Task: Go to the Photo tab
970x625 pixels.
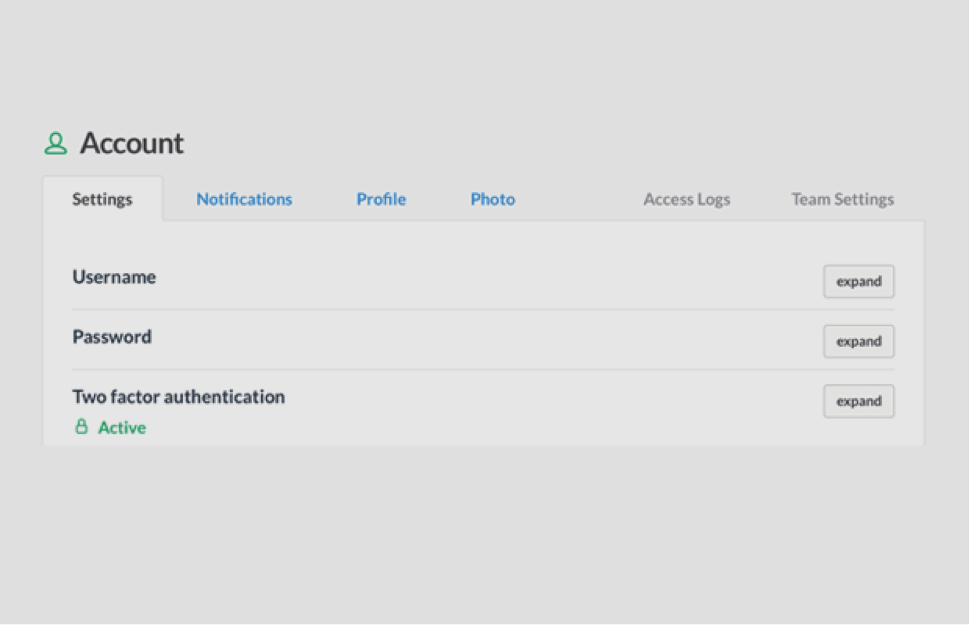Action: coord(492,199)
